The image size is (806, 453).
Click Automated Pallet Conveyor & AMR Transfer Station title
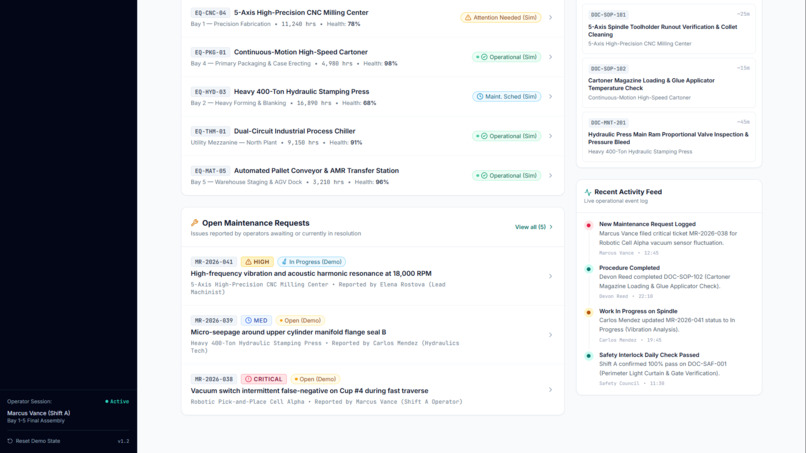(316, 171)
